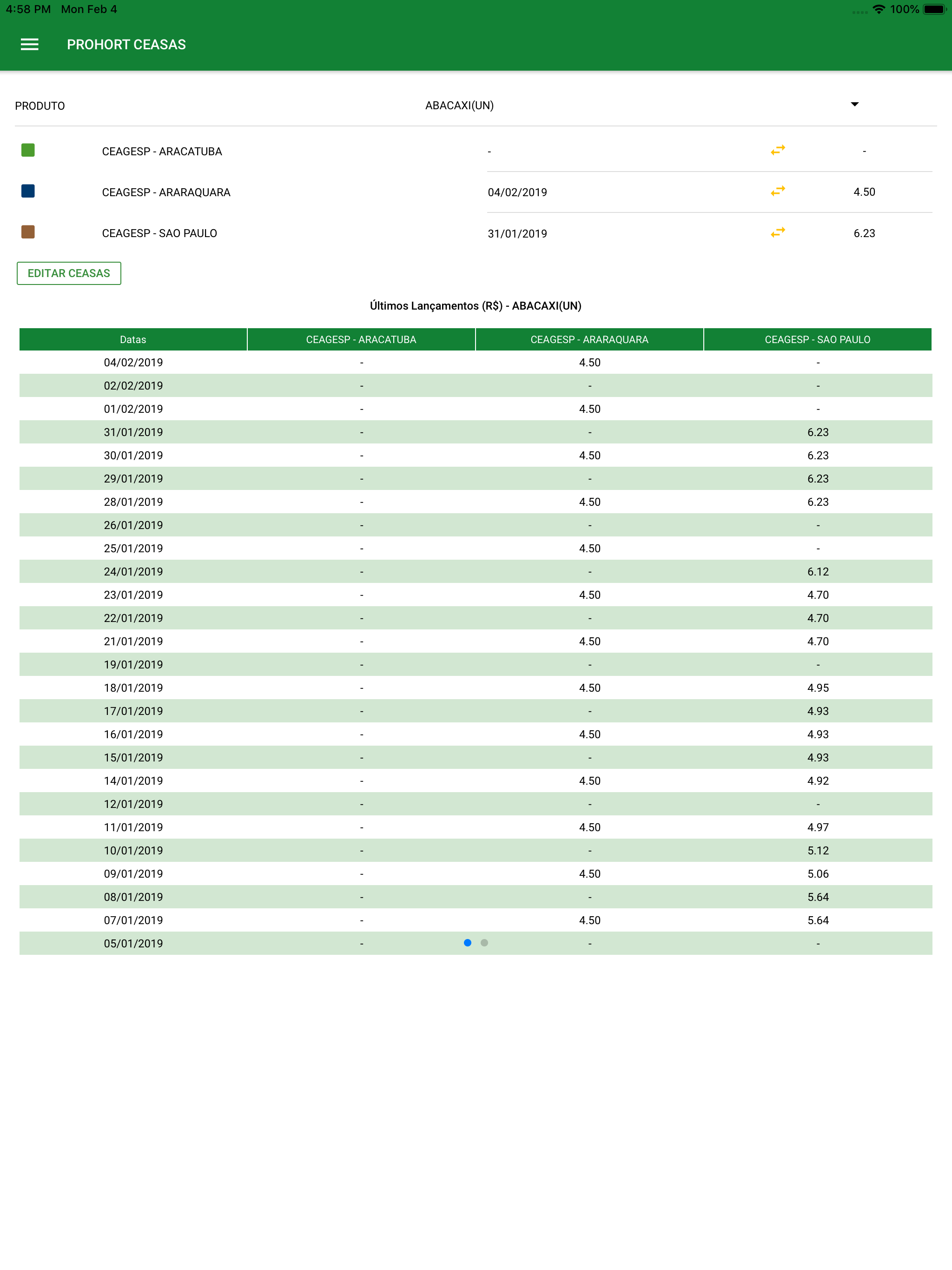The width and height of the screenshot is (952, 1270).
Task: Tap the gray pagination dot below the table
Action: click(484, 942)
